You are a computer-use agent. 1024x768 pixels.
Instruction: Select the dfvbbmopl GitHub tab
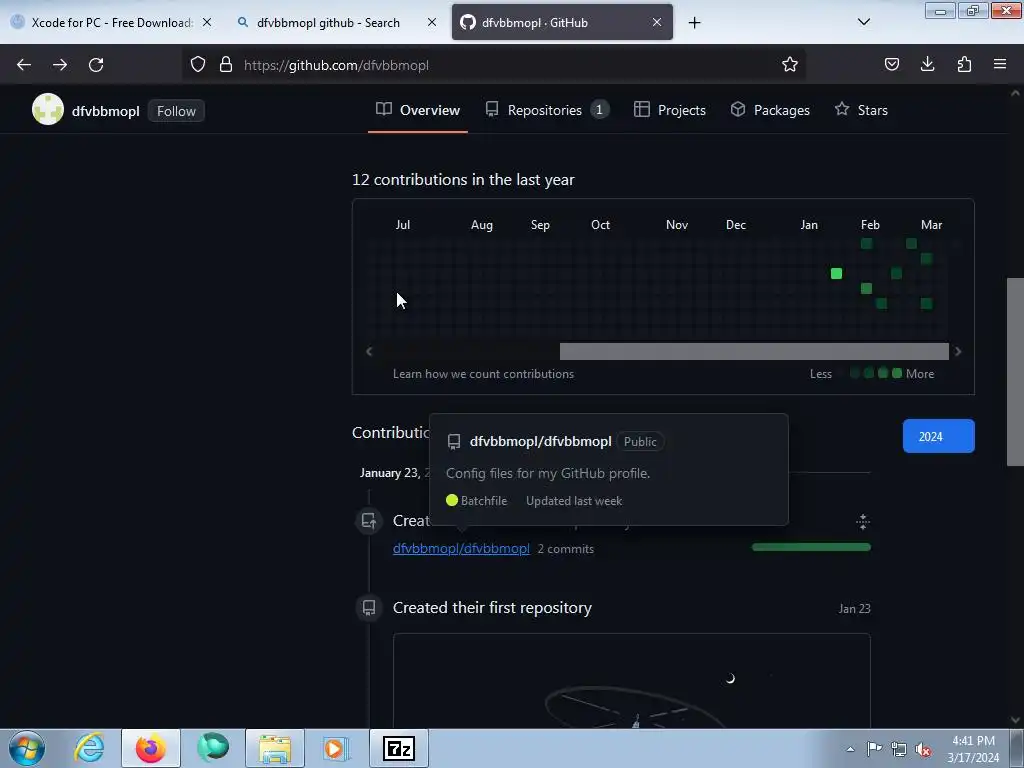pos(562,22)
